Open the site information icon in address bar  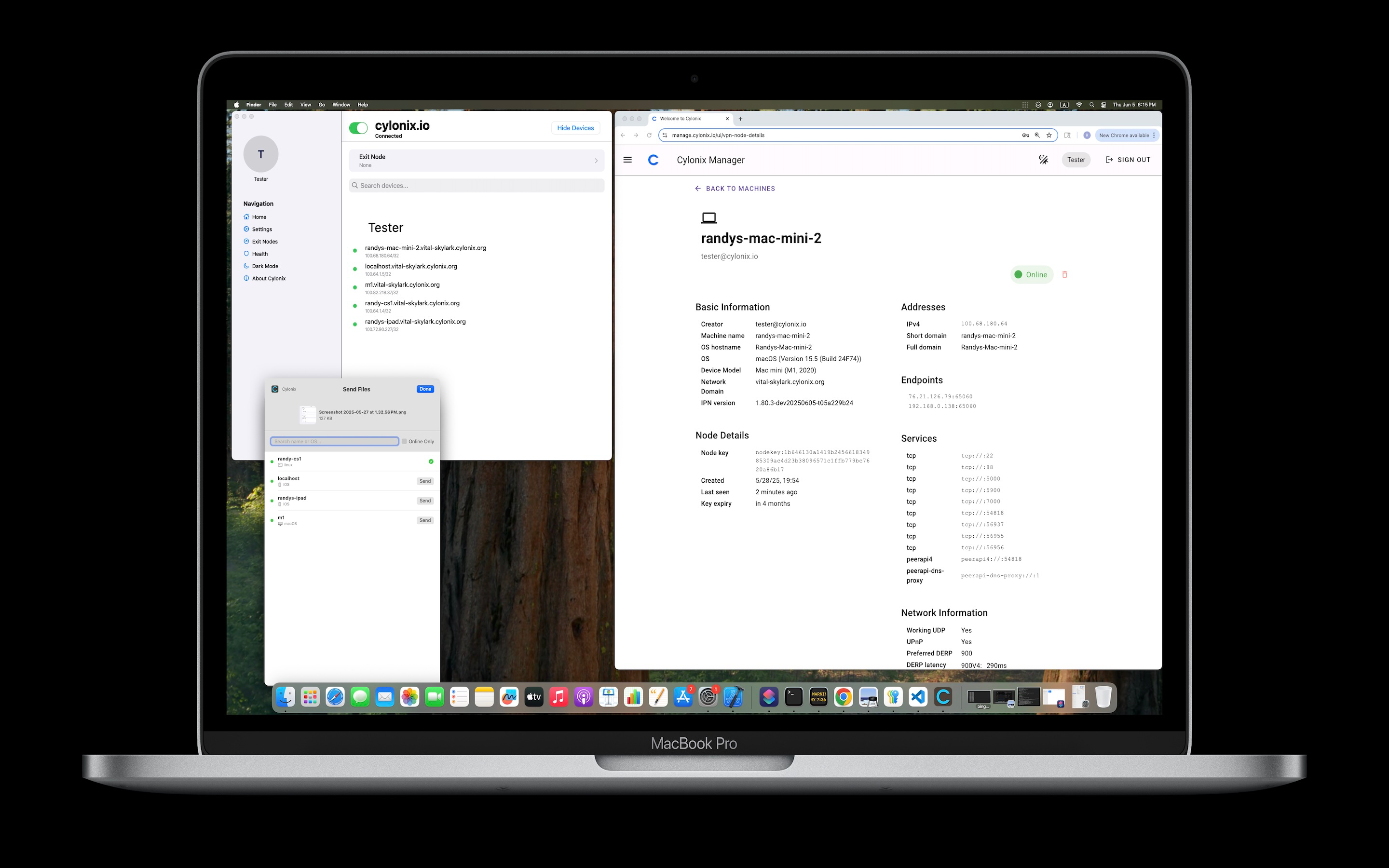click(665, 136)
